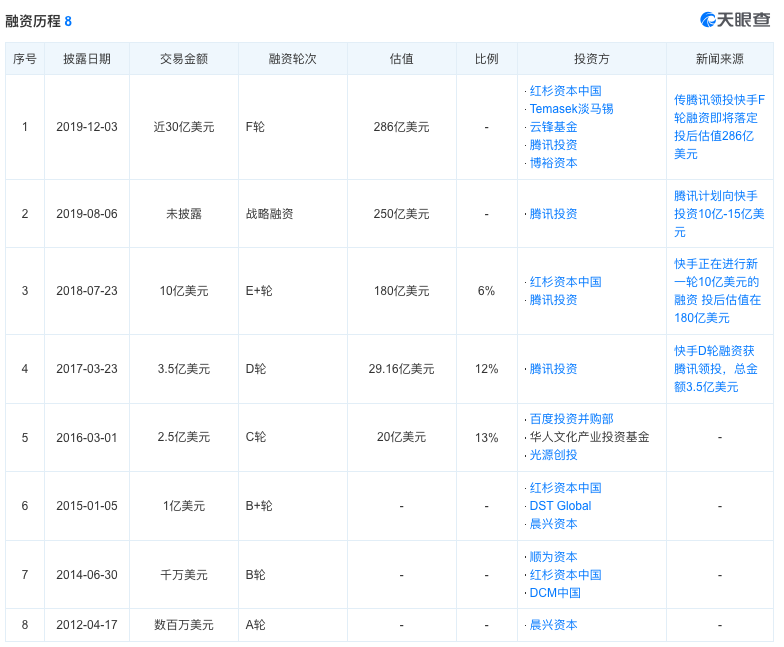
Task: Open investor Temasek淡马锡
Action: coord(571,109)
